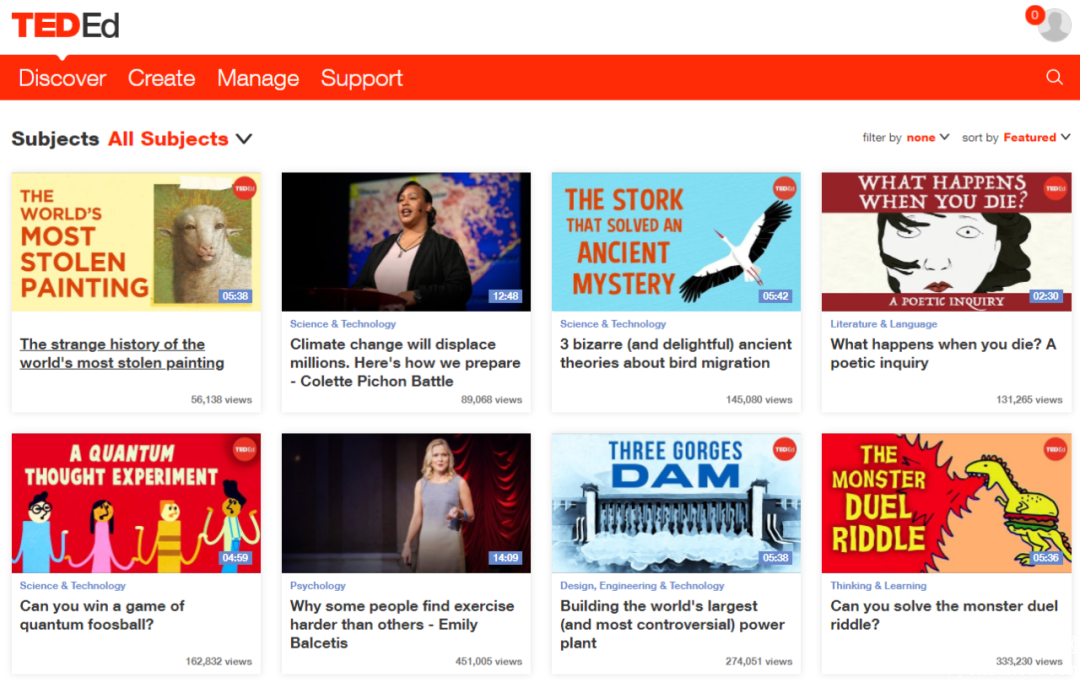Click the 05:38 duration on stolen painting thumbnail
Viewport: 1080px width, 683px height.
[235, 296]
